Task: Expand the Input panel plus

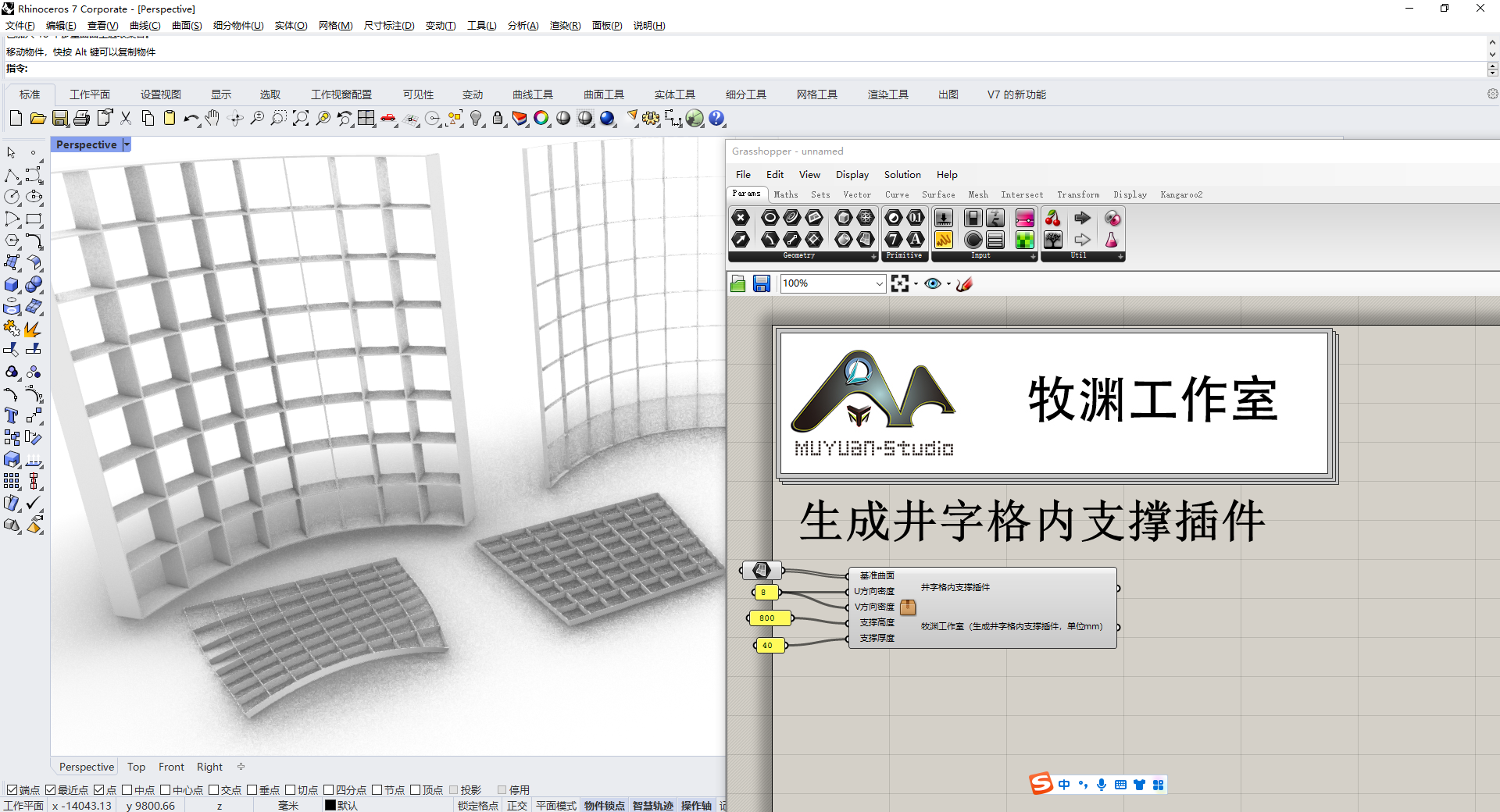Action: 1033,256
